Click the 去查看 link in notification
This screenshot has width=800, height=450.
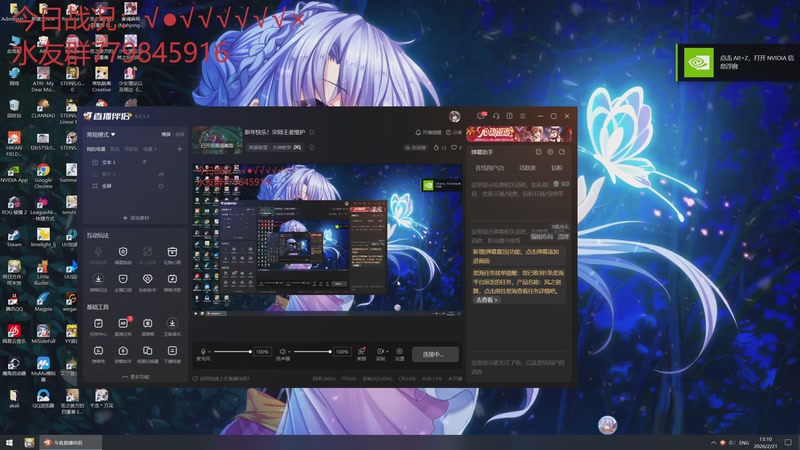point(486,300)
